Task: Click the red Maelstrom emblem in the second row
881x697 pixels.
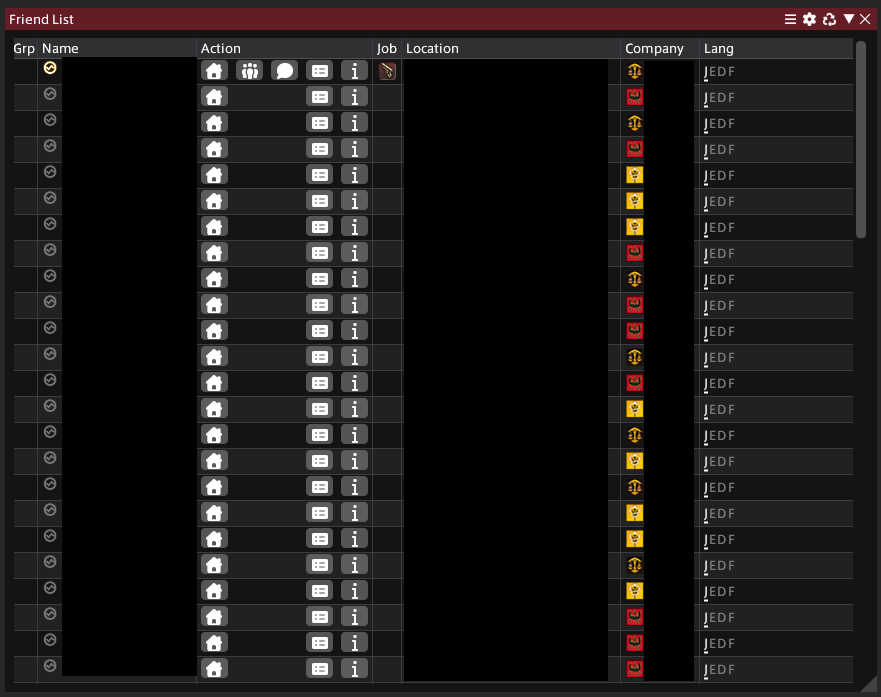Action: coord(635,97)
